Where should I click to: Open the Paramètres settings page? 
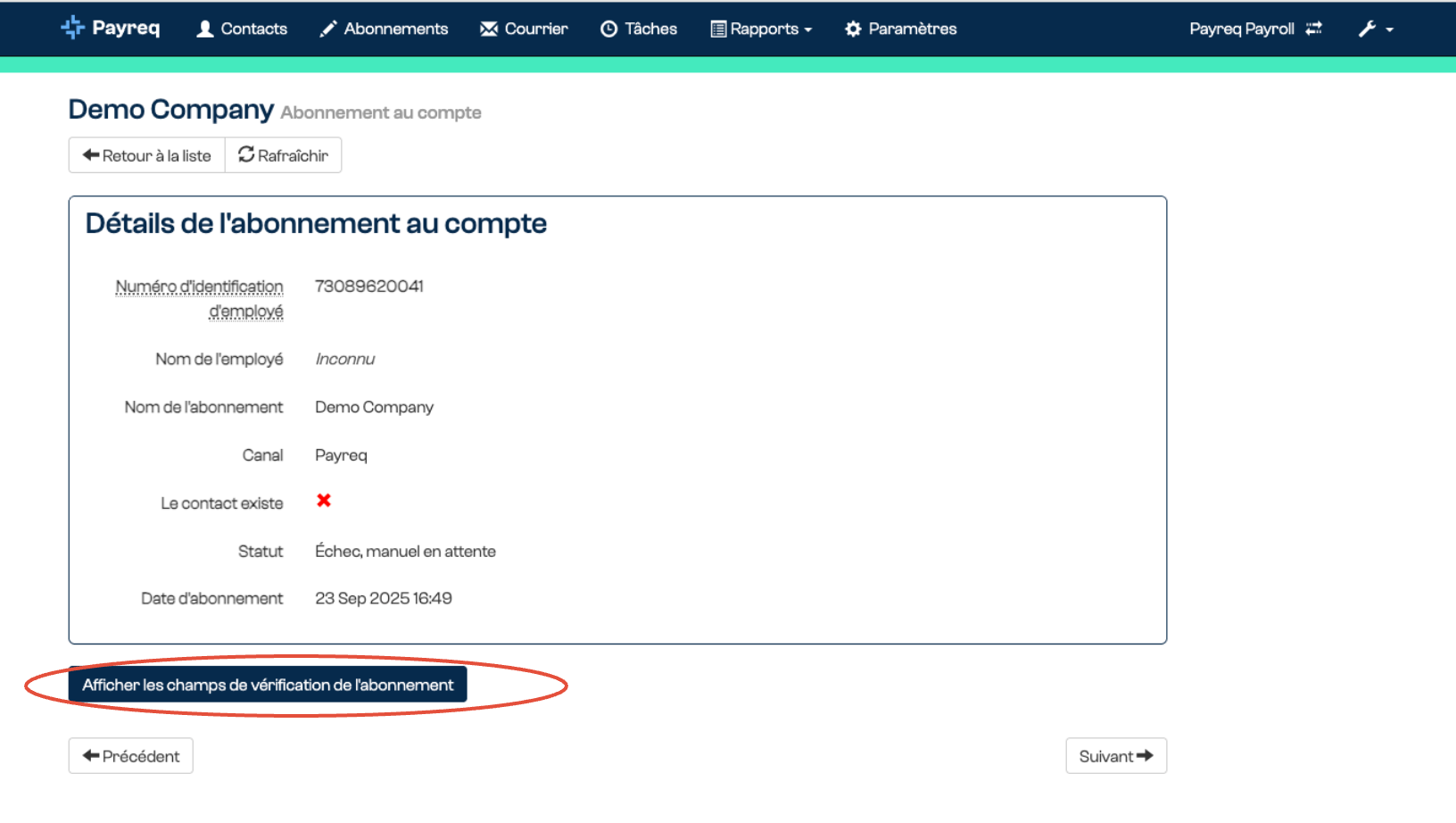tap(900, 29)
